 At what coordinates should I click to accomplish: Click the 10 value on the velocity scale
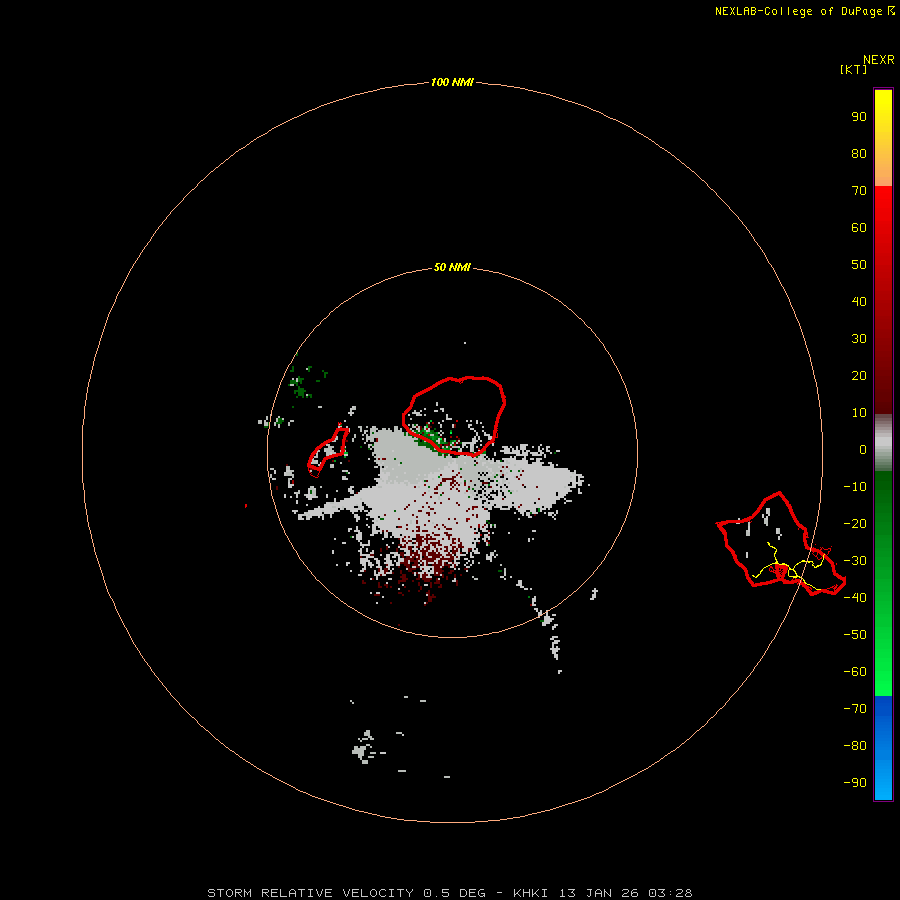click(859, 413)
